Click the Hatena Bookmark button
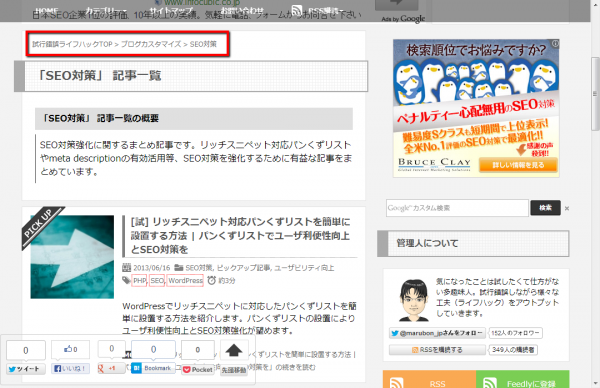600x388 pixels. coord(153,368)
